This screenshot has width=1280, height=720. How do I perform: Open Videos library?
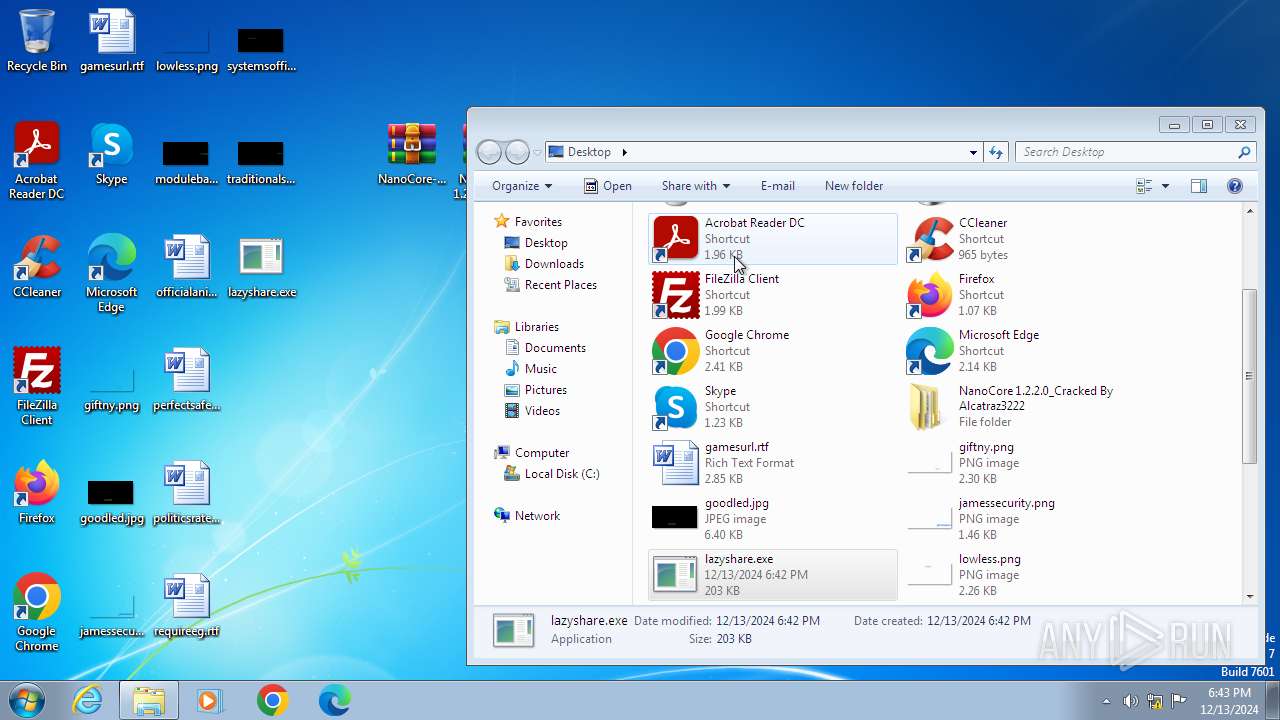coord(542,411)
